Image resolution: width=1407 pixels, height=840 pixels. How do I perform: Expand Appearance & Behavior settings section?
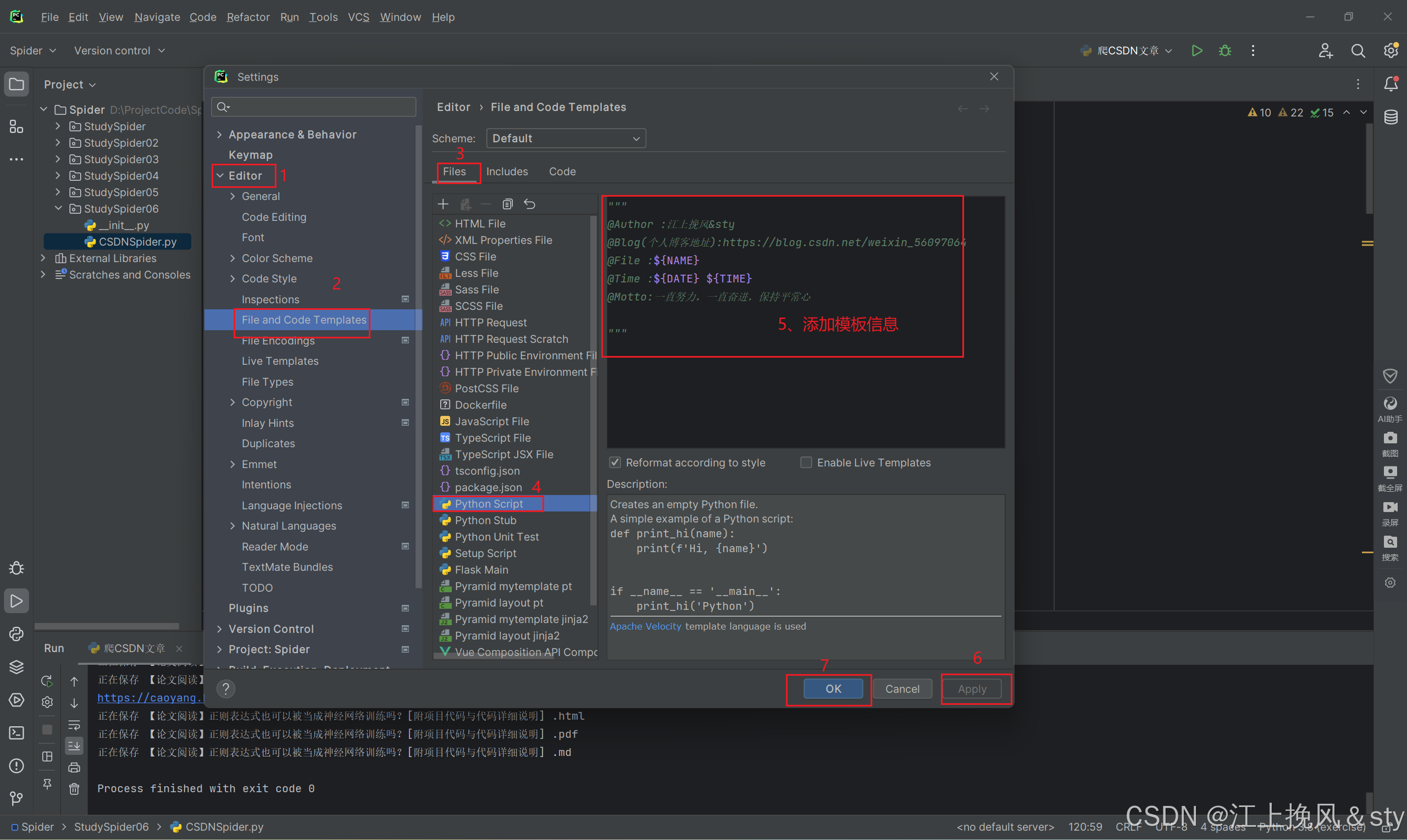[x=220, y=134]
